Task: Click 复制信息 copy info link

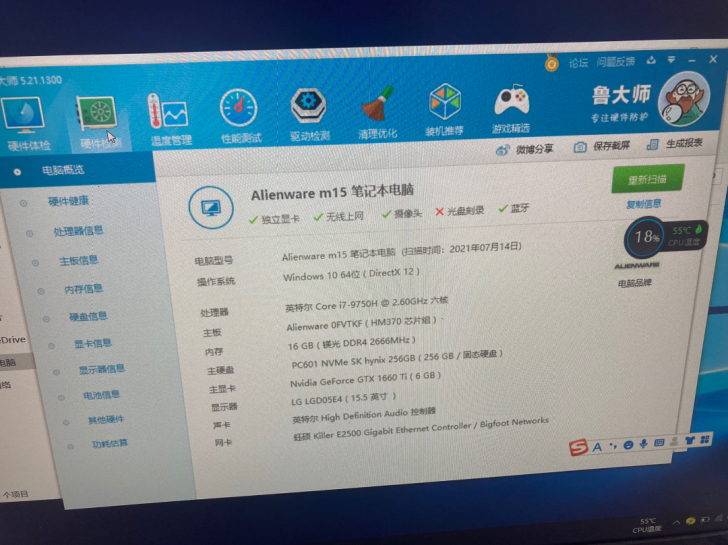Action: coord(644,204)
